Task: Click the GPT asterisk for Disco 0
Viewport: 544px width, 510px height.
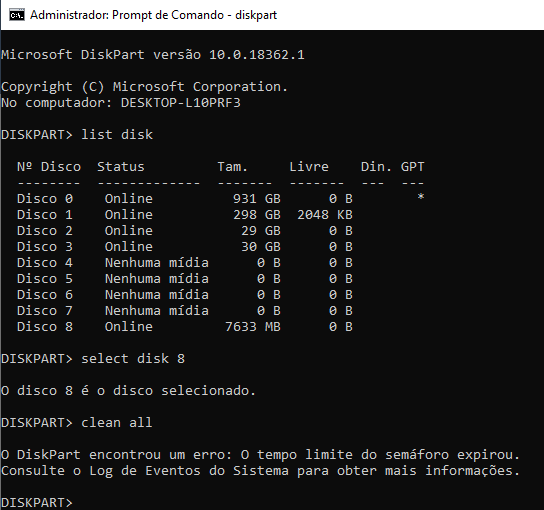Action: 421,197
